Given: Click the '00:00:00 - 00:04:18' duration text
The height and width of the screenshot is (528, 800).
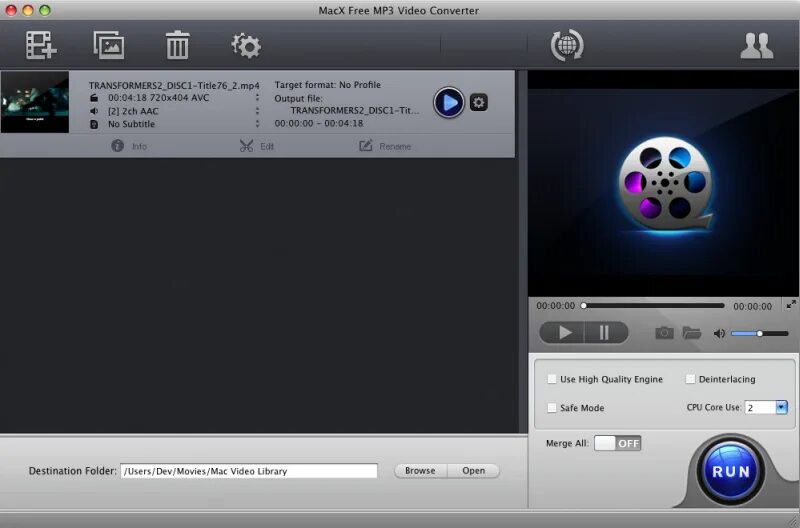Looking at the screenshot, I should (x=319, y=123).
